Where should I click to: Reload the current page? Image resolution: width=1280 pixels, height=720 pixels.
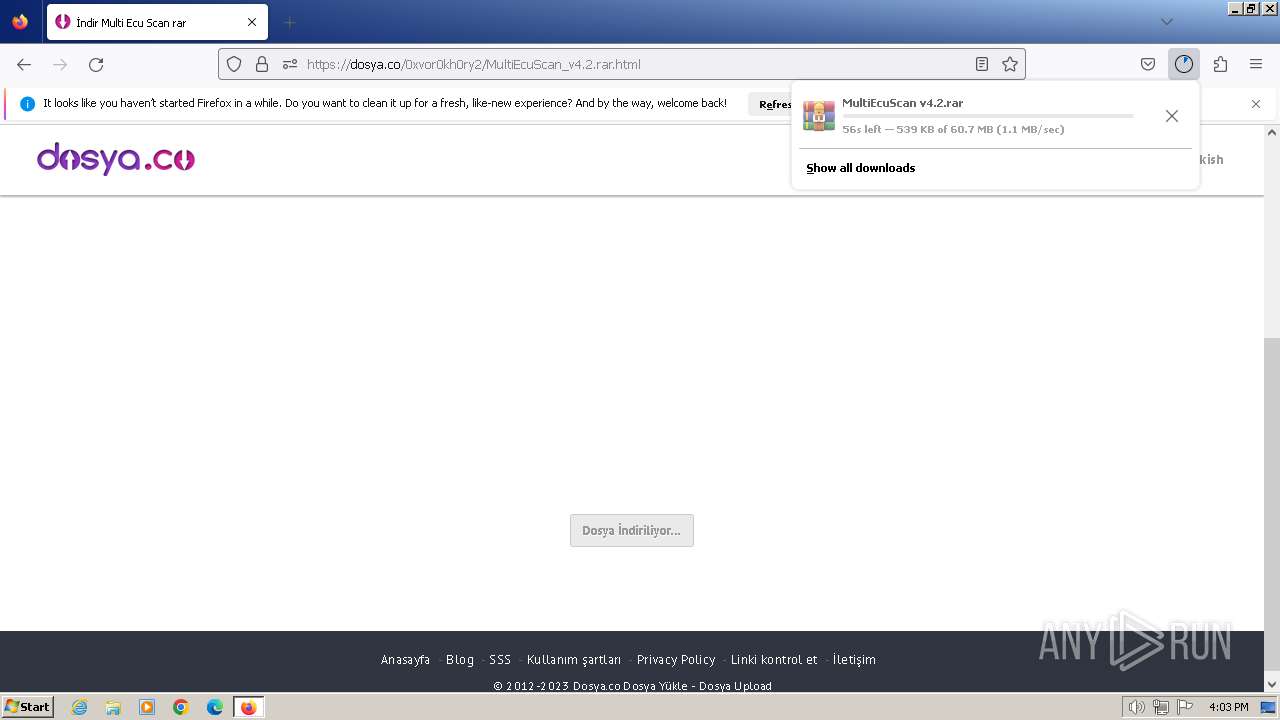pos(96,64)
